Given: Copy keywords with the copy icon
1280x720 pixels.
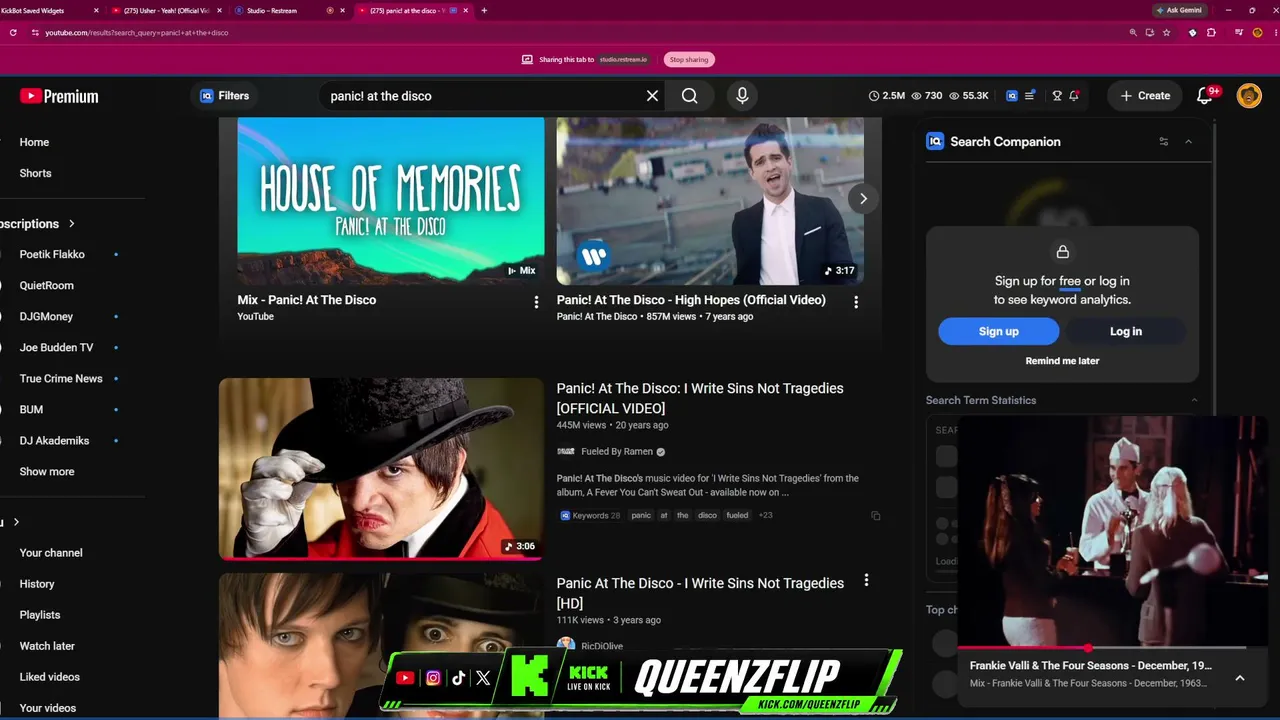Looking at the screenshot, I should pyautogui.click(x=875, y=516).
